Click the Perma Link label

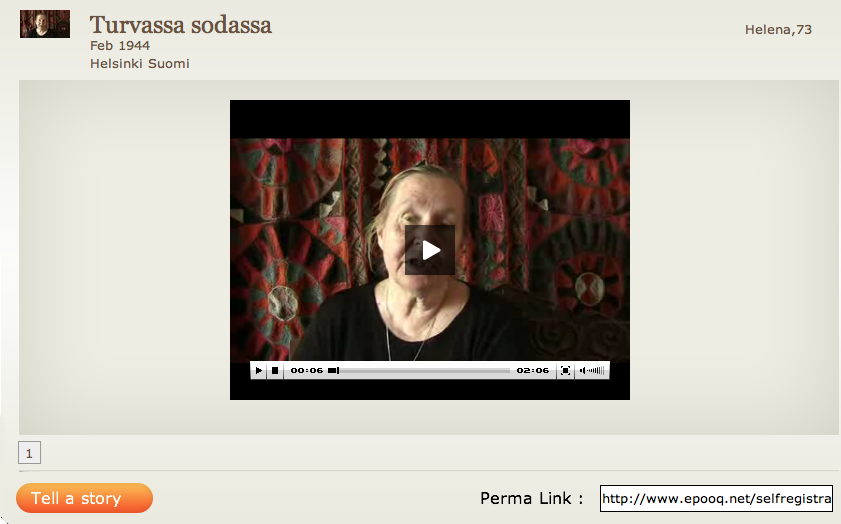[x=532, y=498]
